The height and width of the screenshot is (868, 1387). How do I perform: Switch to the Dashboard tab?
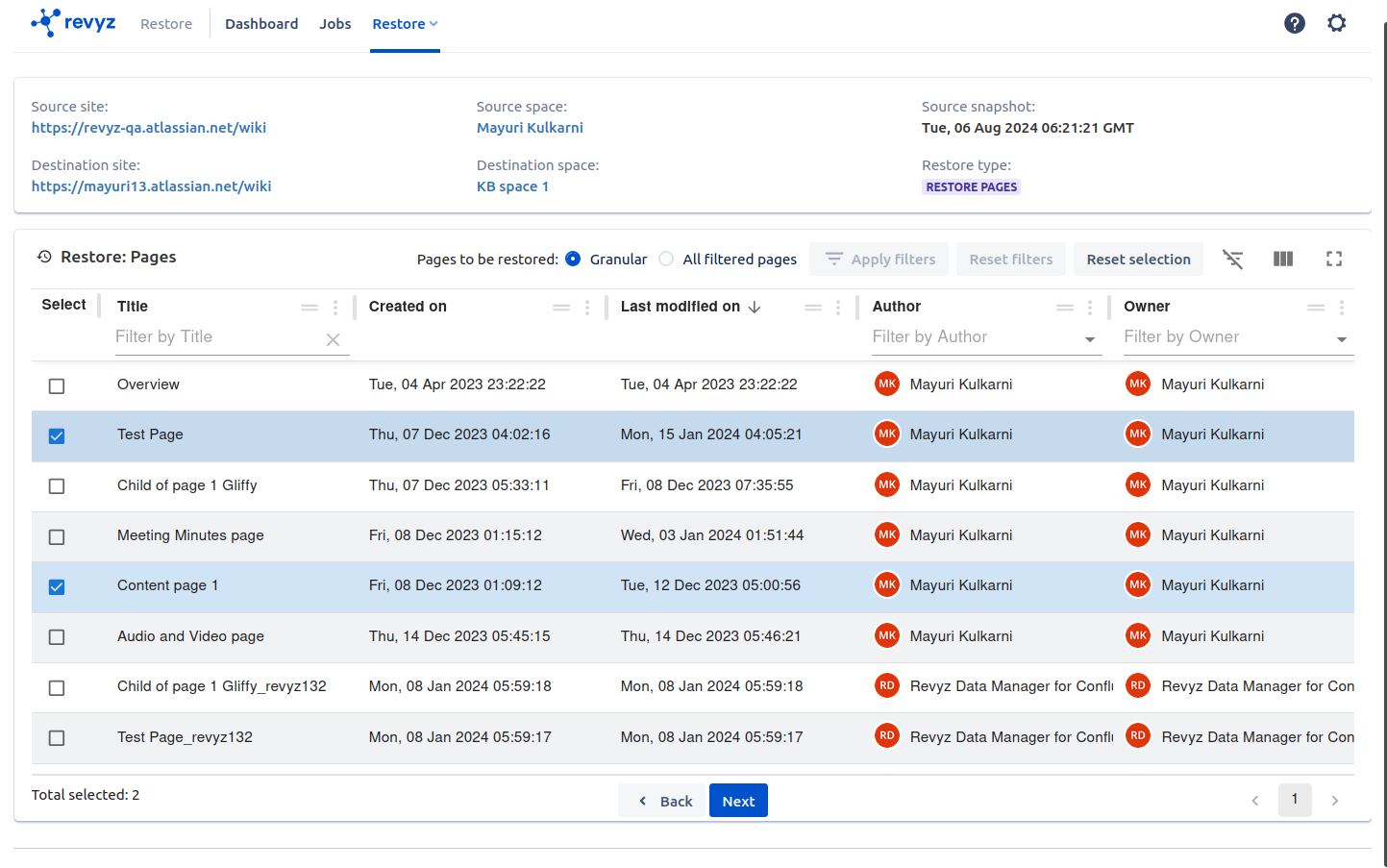coord(261,24)
